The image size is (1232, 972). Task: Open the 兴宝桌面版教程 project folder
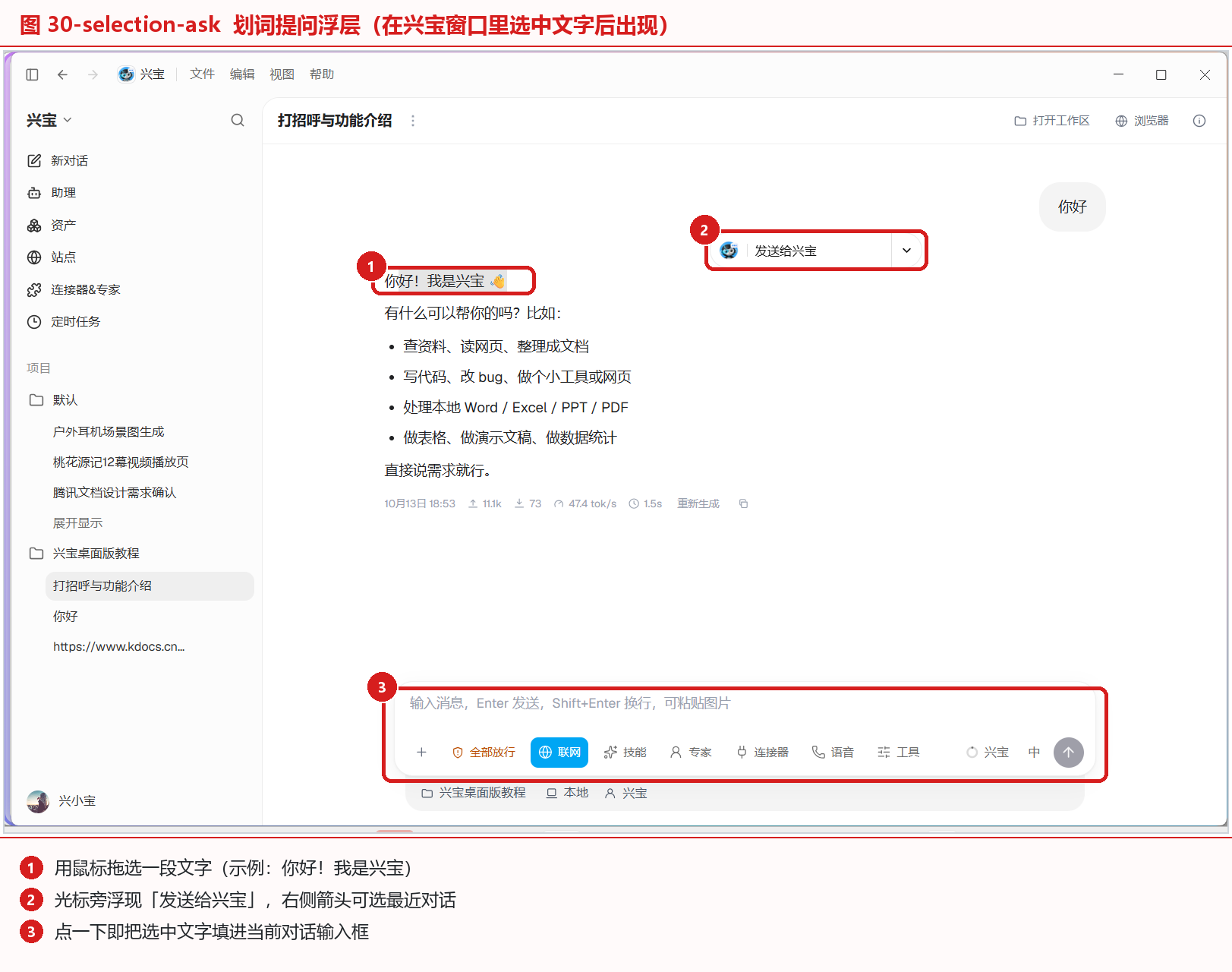point(84,554)
